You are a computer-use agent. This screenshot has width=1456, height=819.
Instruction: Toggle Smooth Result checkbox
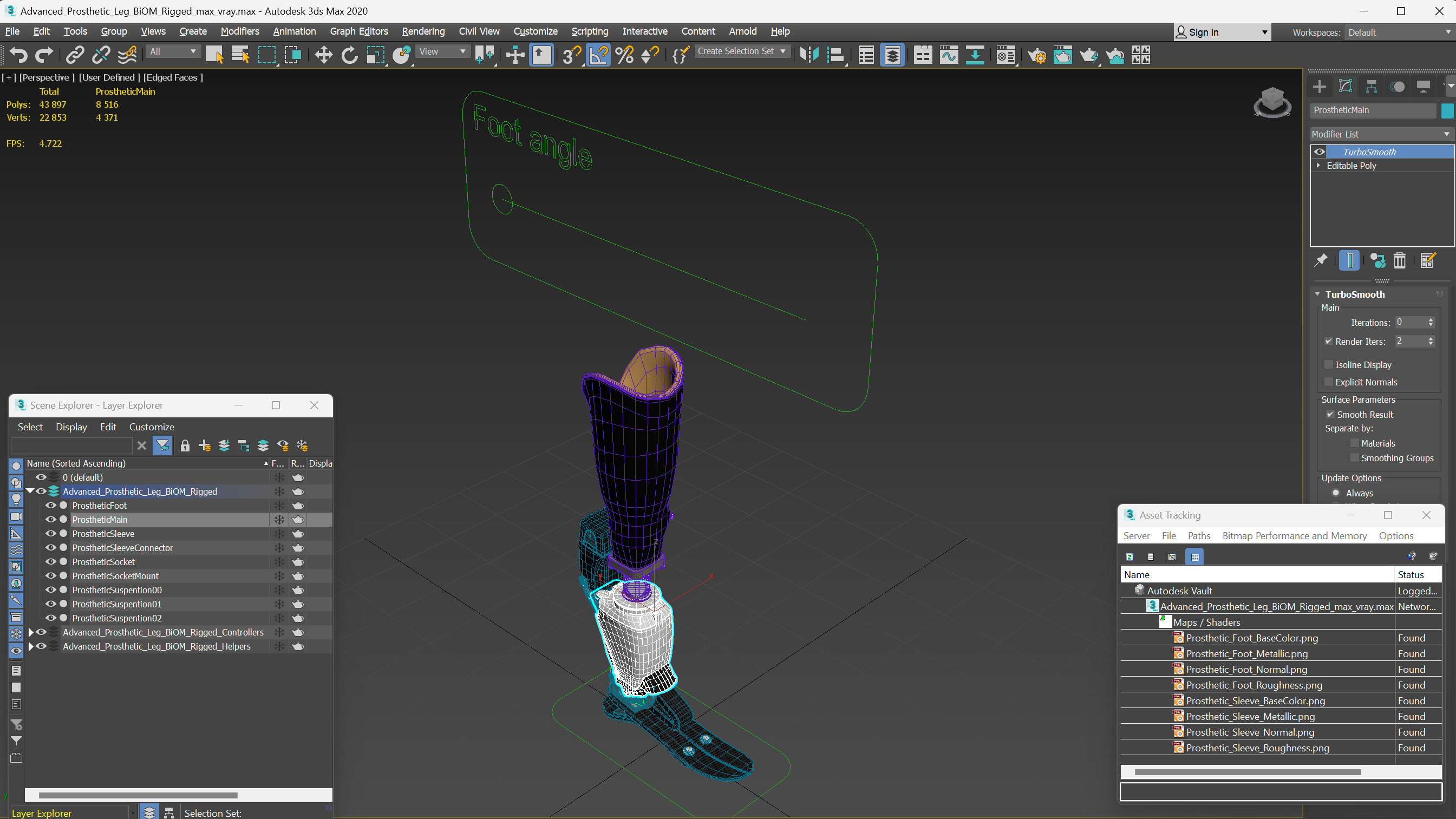click(1330, 414)
